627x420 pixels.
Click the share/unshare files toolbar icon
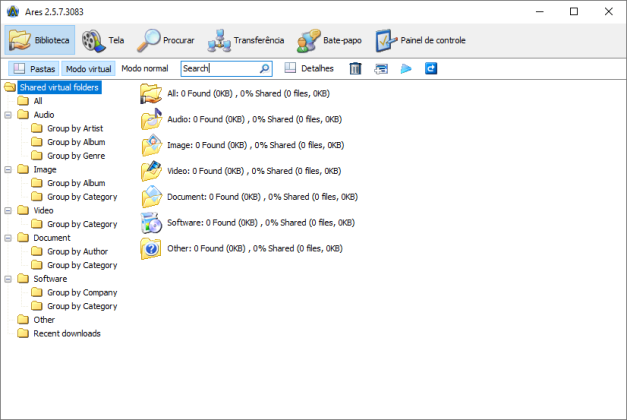pos(381,69)
